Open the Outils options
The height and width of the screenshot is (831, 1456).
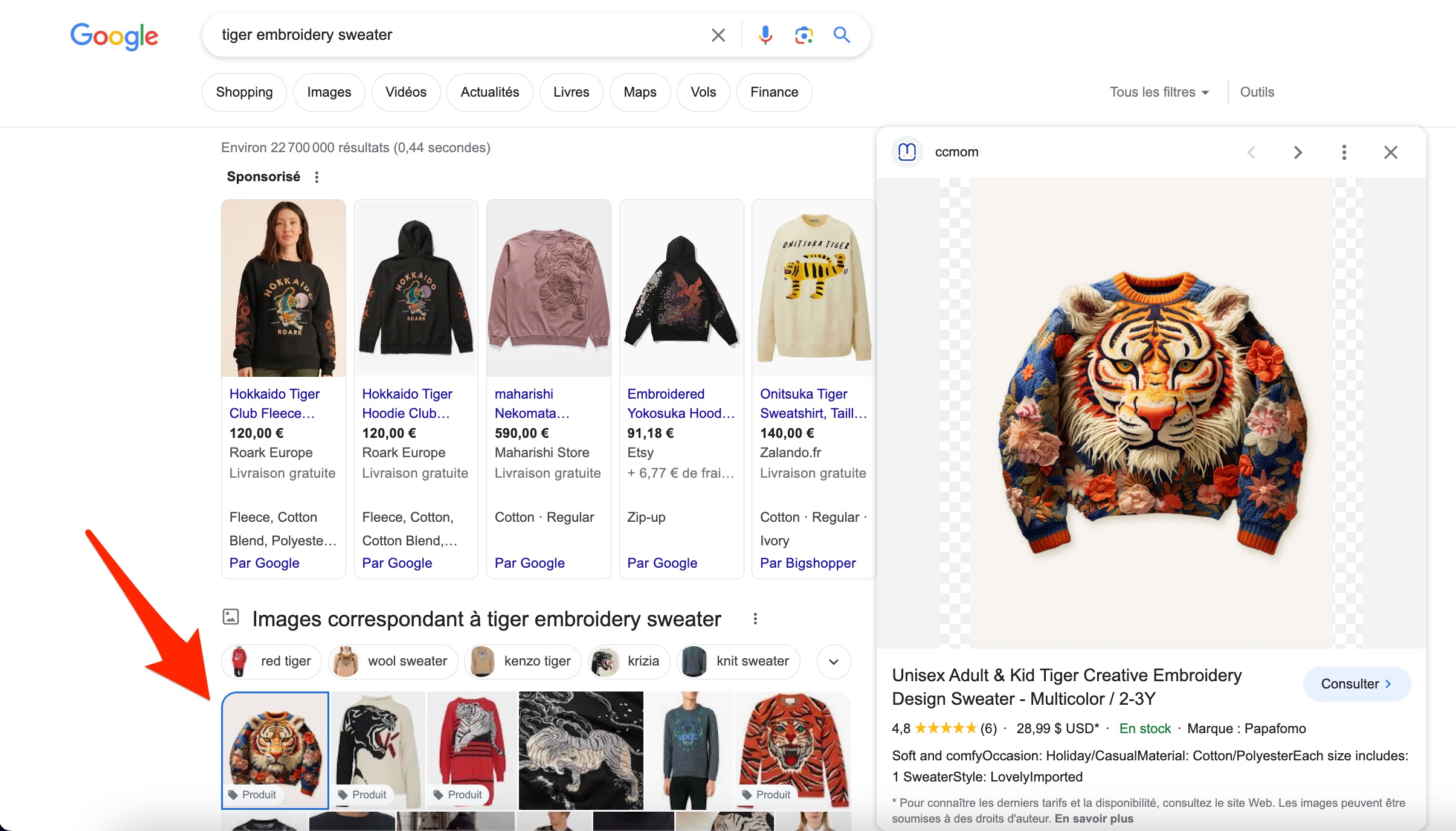point(1257,92)
